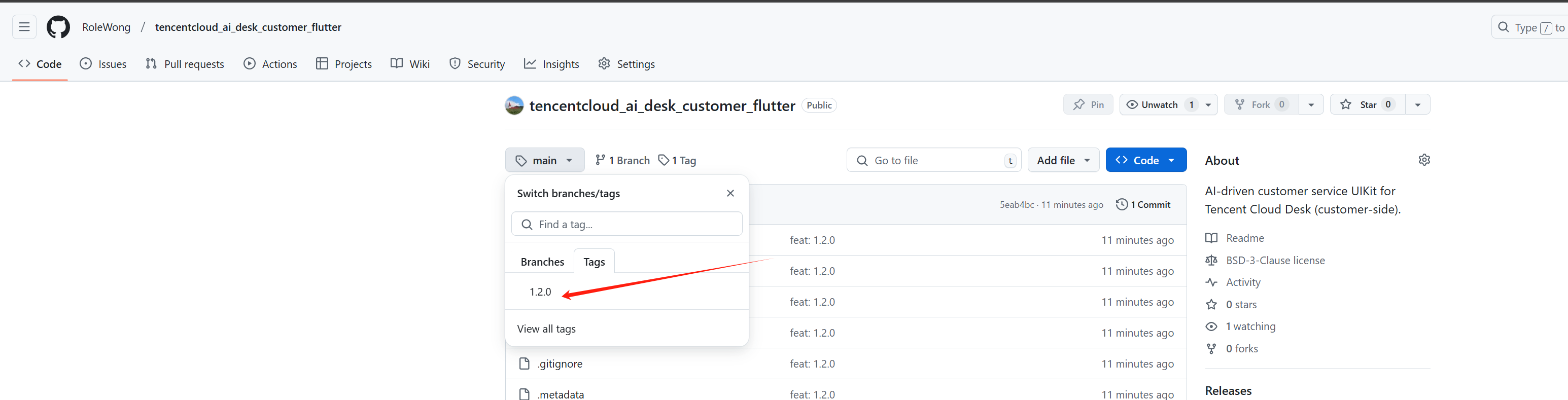Expand the Fork options dropdown arrow
This screenshot has width=1568, height=400.
[x=1311, y=104]
